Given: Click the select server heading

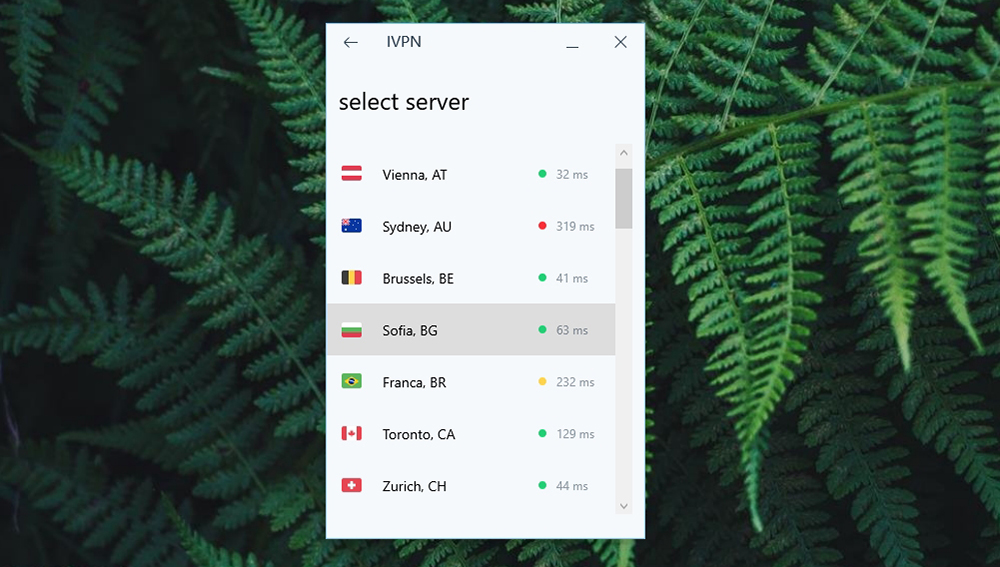Looking at the screenshot, I should coord(404,102).
